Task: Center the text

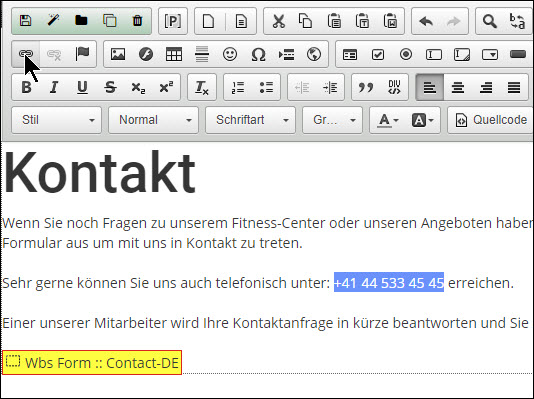Action: point(458,87)
